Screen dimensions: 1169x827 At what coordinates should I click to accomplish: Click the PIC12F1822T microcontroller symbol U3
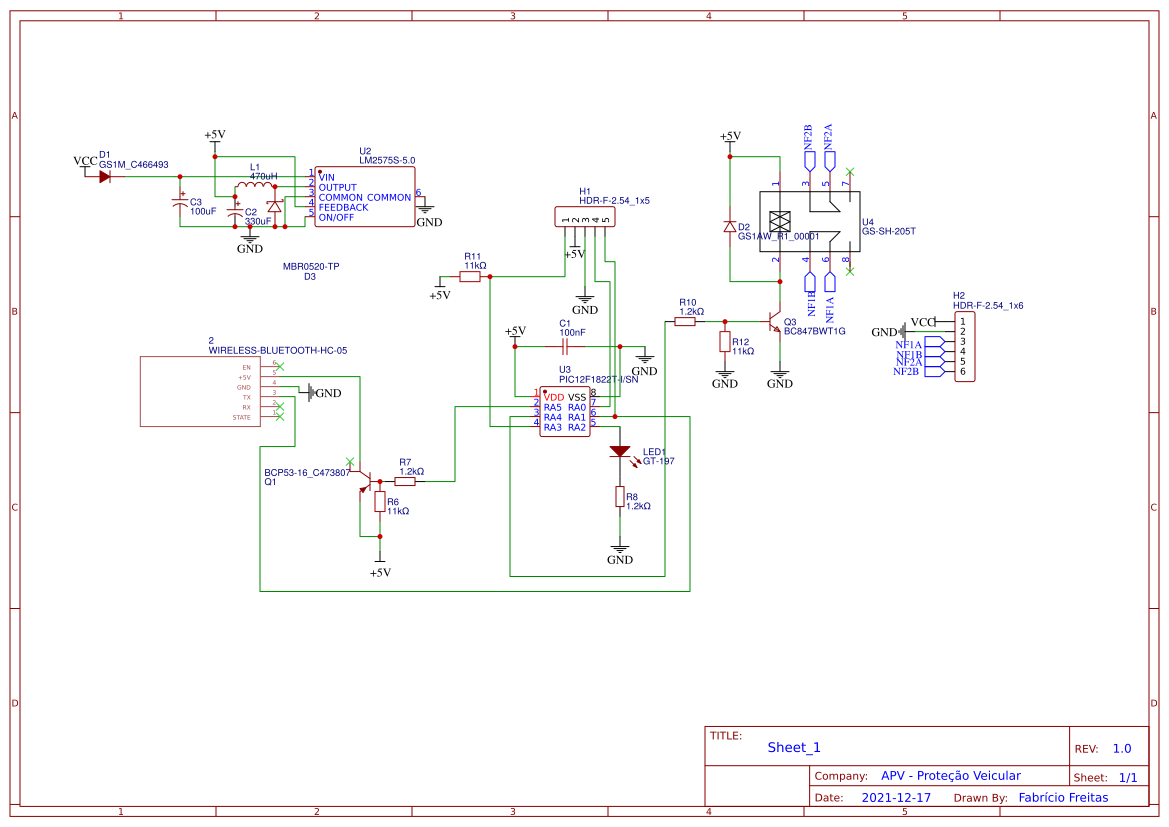(x=565, y=410)
